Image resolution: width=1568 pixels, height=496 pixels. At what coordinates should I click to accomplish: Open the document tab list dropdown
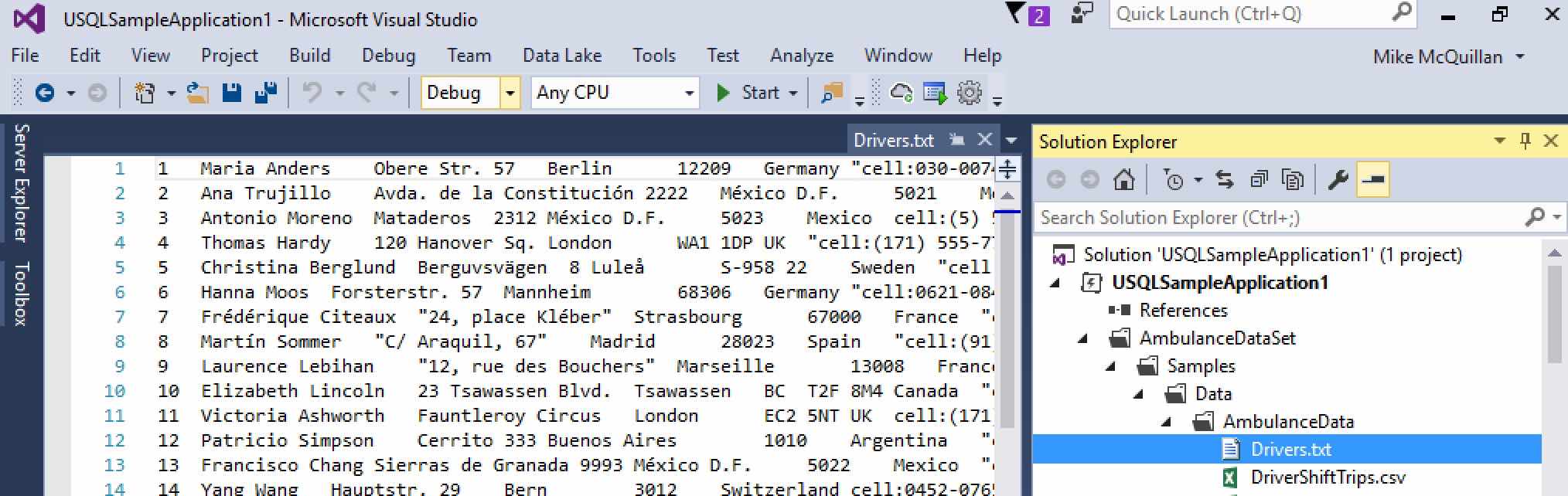pyautogui.click(x=1011, y=141)
